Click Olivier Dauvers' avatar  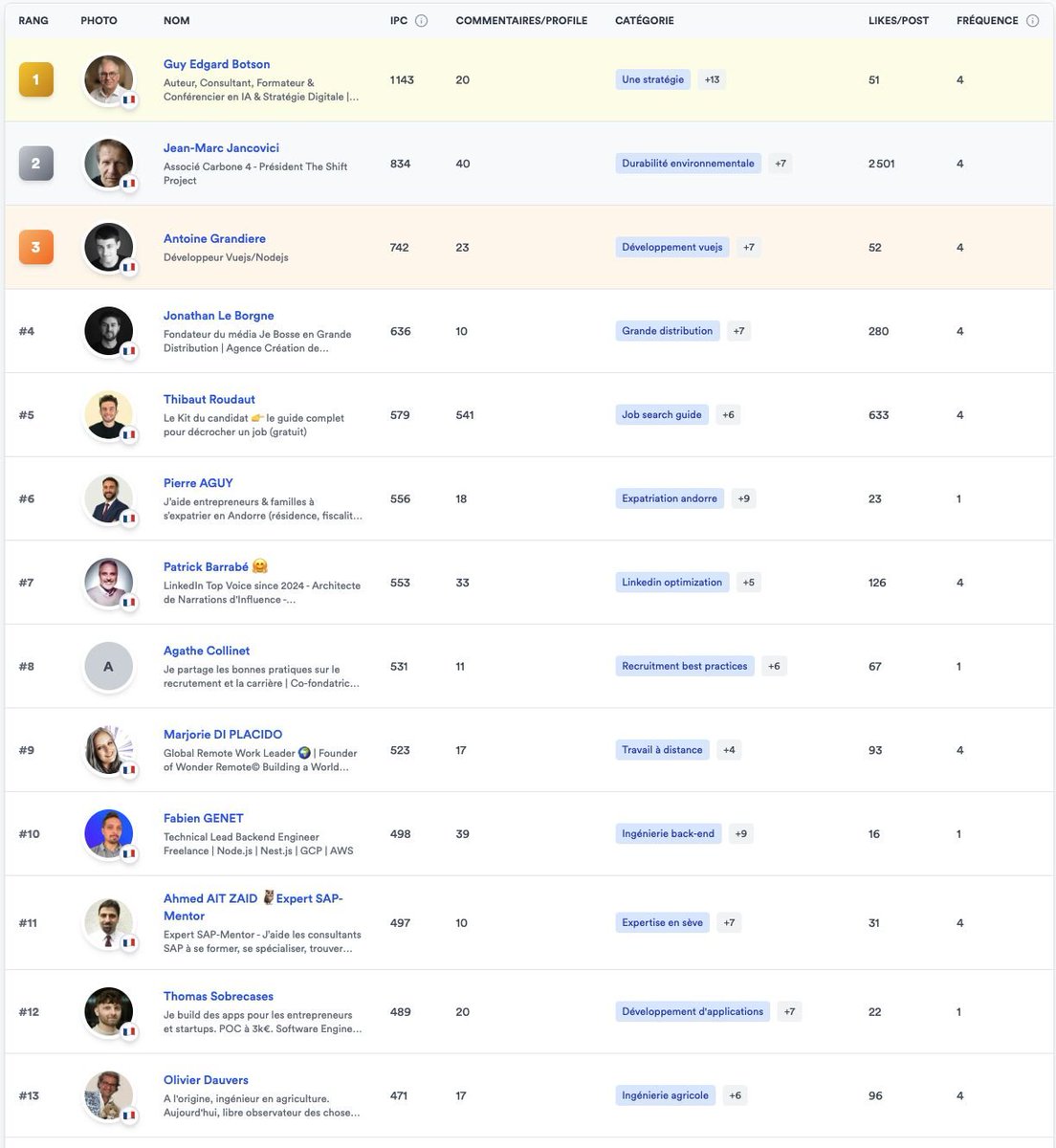click(108, 1095)
